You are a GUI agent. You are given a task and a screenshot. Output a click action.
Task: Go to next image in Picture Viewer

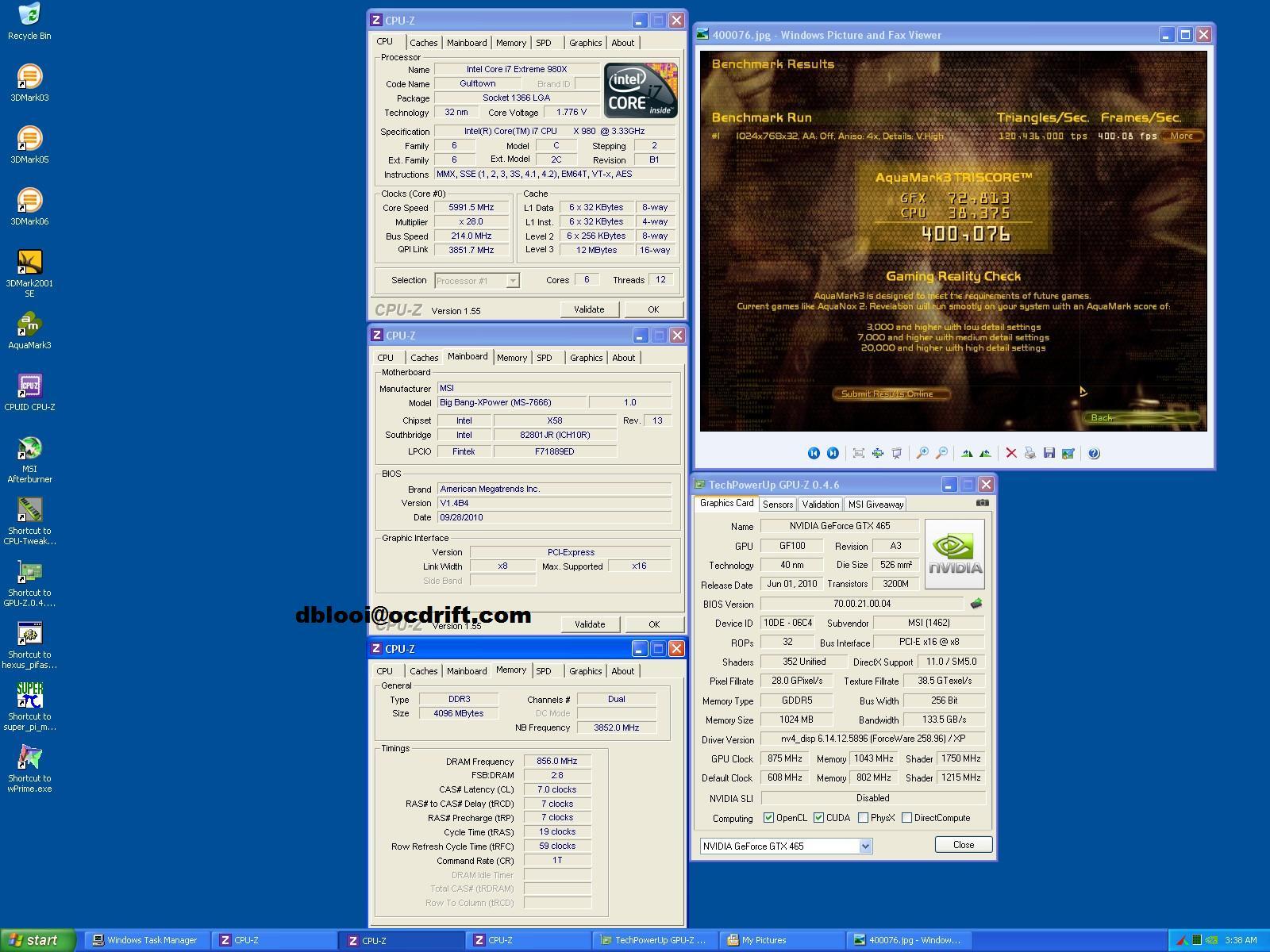coord(833,453)
